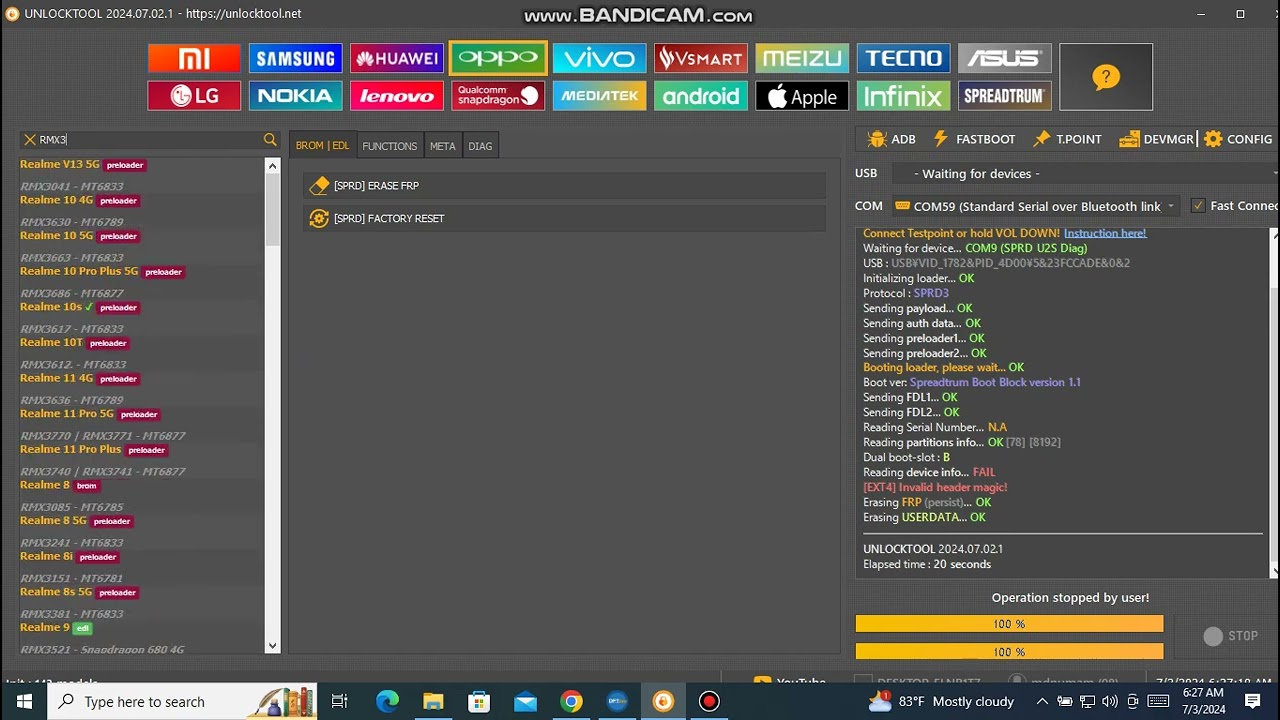
Task: Switch to the DIAG tab
Action: pyautogui.click(x=480, y=146)
